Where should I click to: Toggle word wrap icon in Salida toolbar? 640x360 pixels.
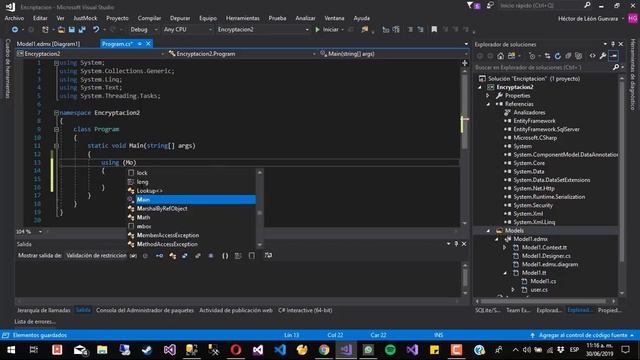click(268, 256)
